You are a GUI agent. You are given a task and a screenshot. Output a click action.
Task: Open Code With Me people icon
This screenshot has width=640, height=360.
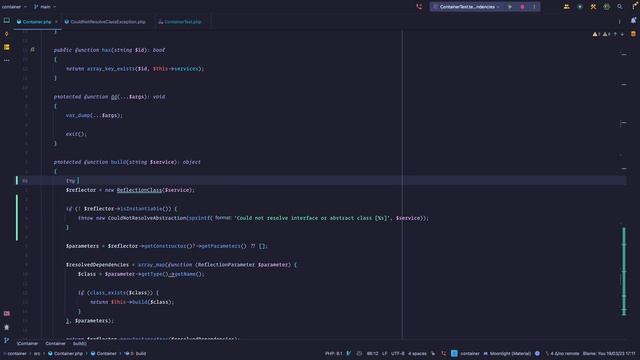point(567,7)
